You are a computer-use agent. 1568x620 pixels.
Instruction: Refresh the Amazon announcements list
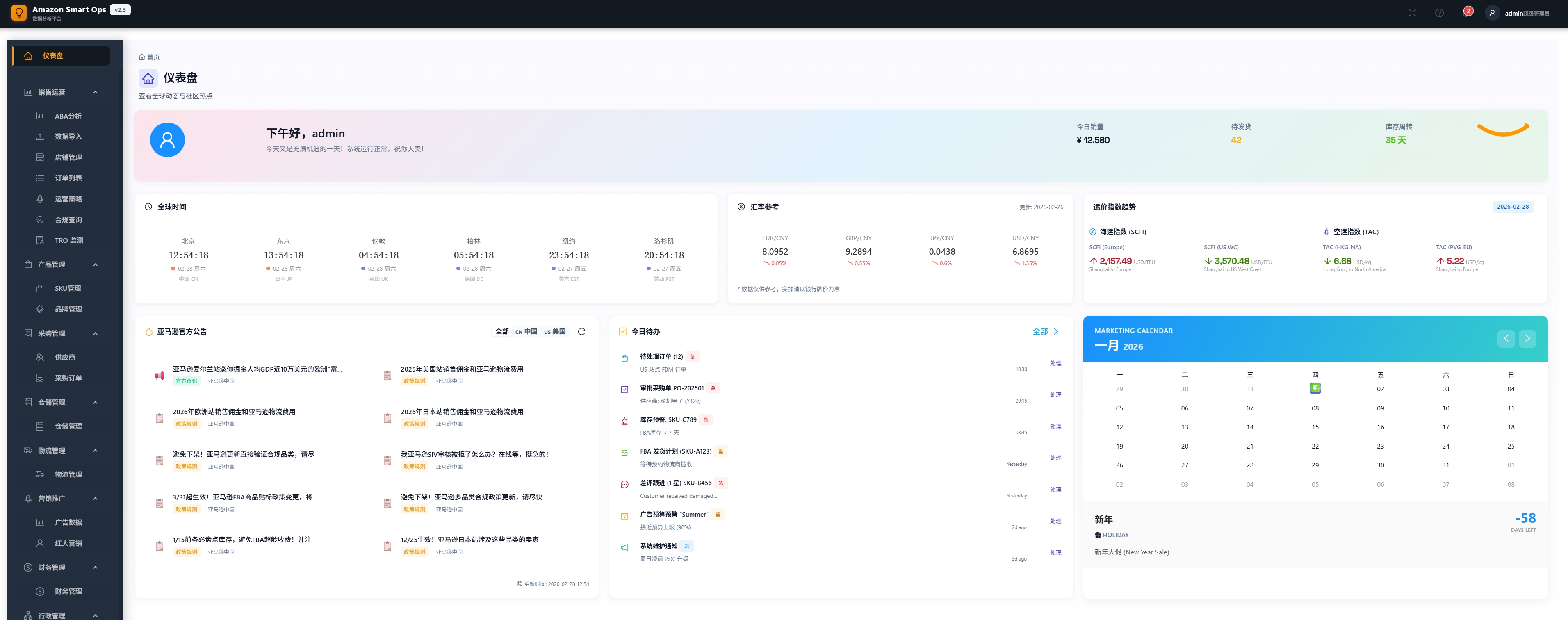581,332
